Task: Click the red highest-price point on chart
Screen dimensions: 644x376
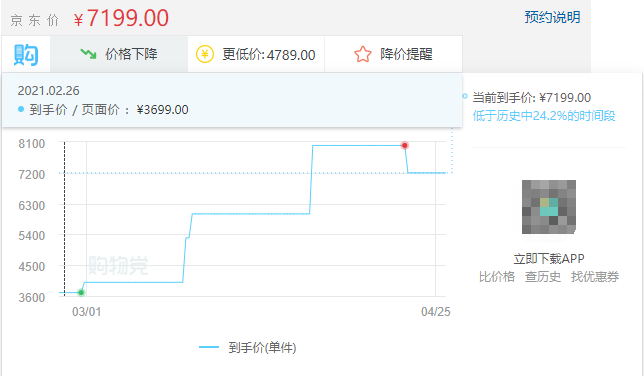Action: pos(405,145)
